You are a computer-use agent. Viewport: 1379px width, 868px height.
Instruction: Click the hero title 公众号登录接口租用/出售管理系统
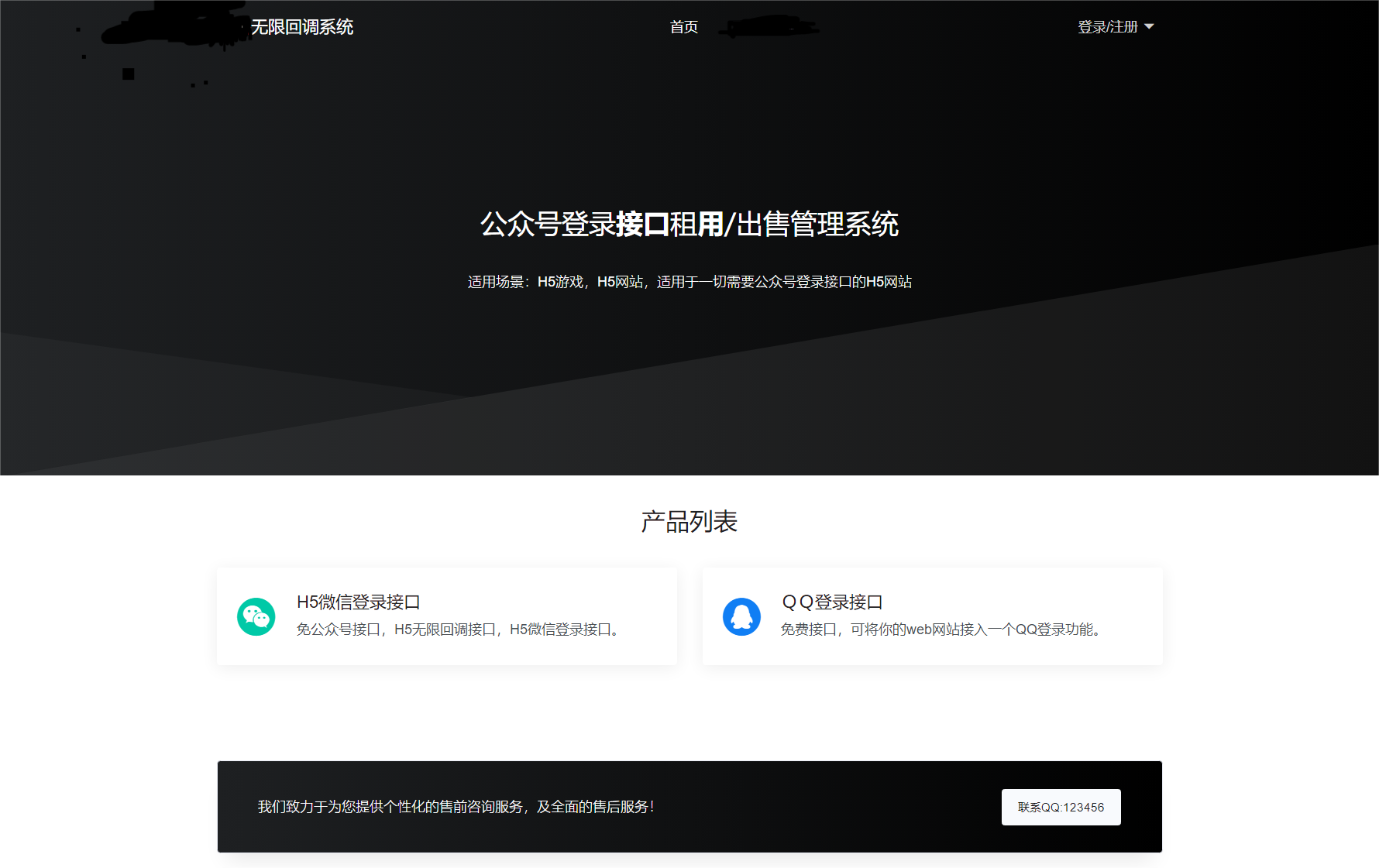689,225
